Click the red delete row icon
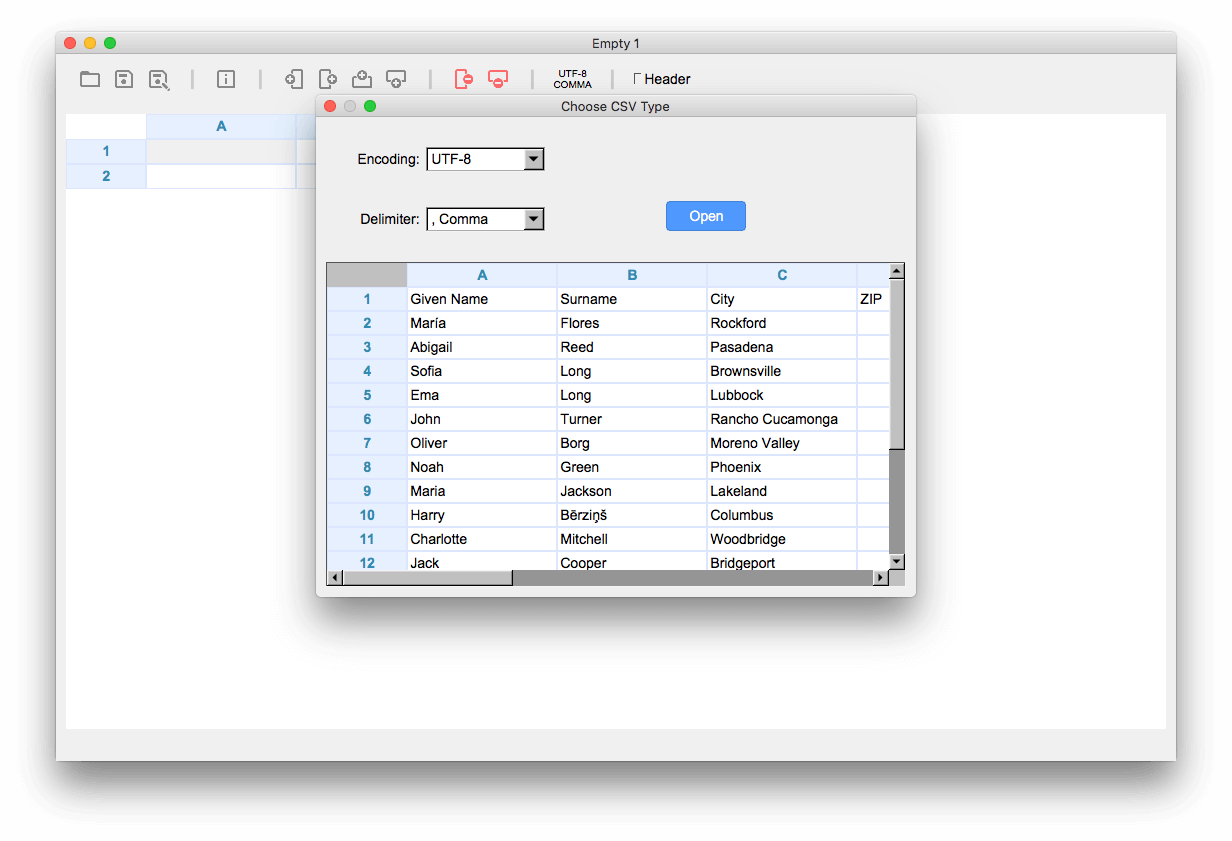The width and height of the screenshot is (1232, 841). [x=498, y=79]
